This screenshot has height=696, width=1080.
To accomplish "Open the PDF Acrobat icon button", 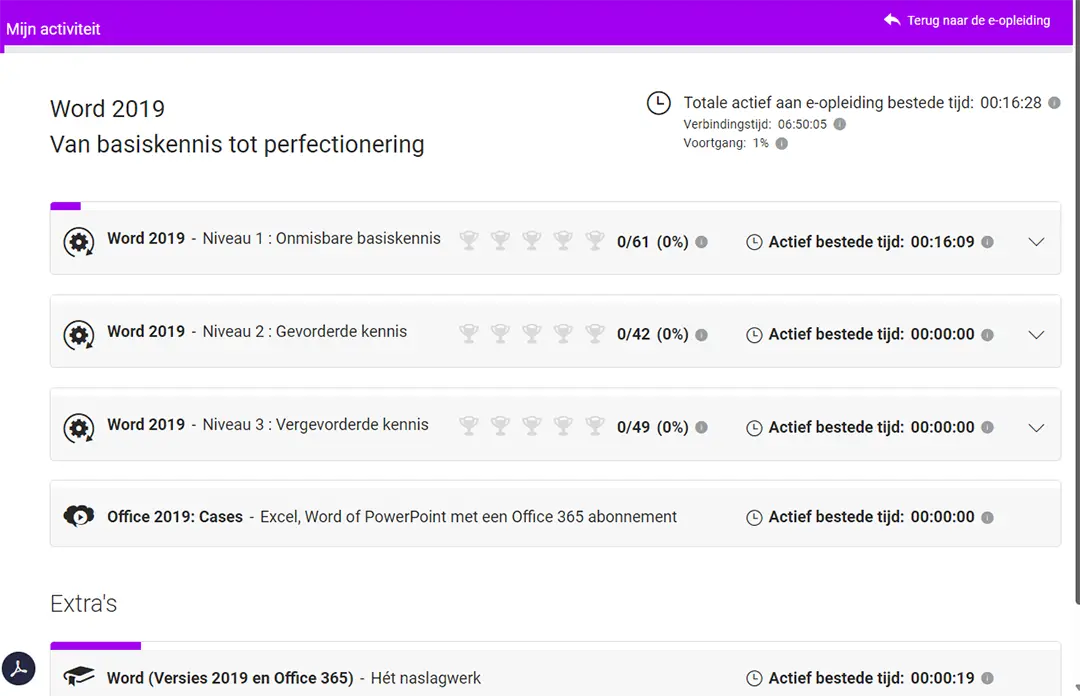I will tap(19, 668).
